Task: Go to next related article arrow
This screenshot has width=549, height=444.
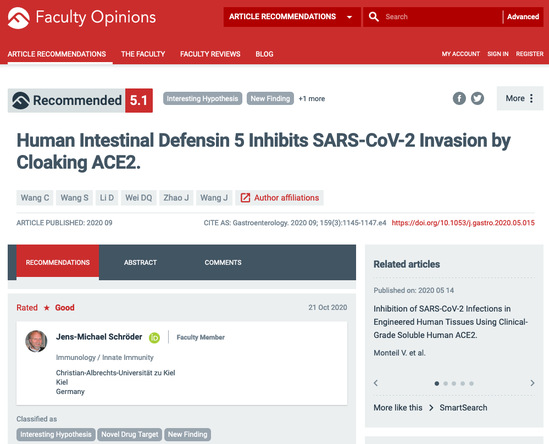Action: (x=532, y=383)
